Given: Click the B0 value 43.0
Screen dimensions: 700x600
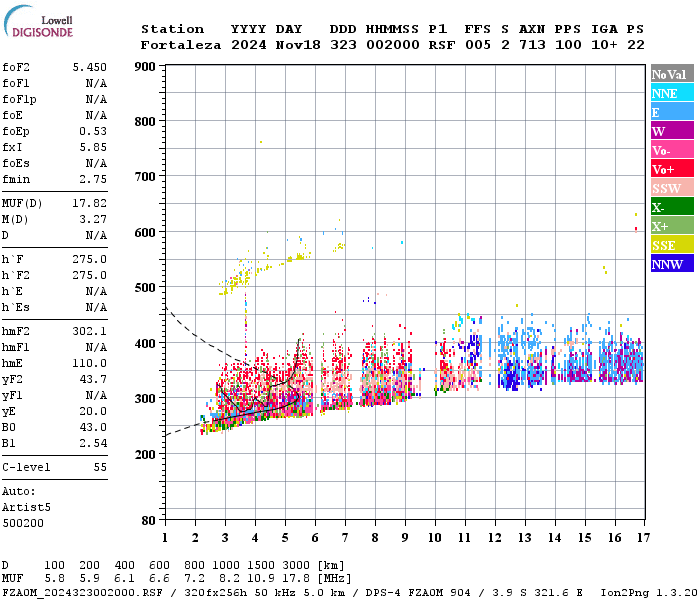Looking at the screenshot, I should tap(93, 428).
